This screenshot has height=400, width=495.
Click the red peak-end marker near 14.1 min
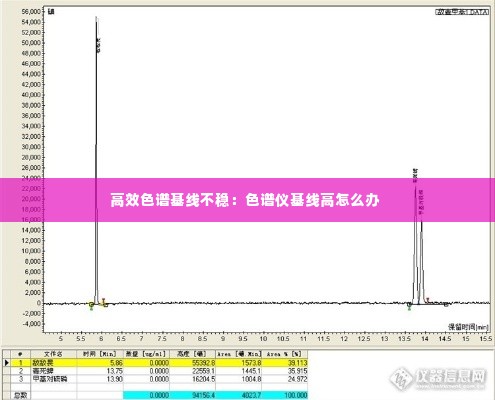(x=428, y=300)
